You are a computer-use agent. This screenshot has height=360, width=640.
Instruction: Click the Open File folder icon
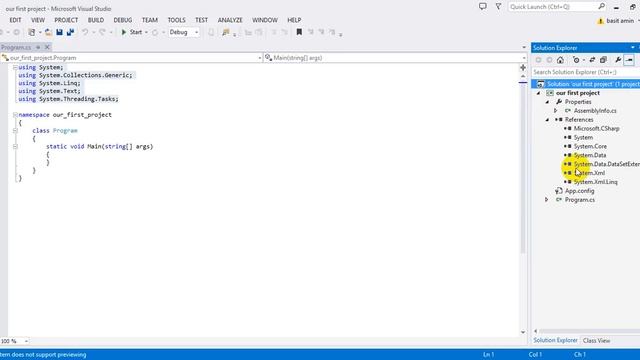click(x=48, y=32)
